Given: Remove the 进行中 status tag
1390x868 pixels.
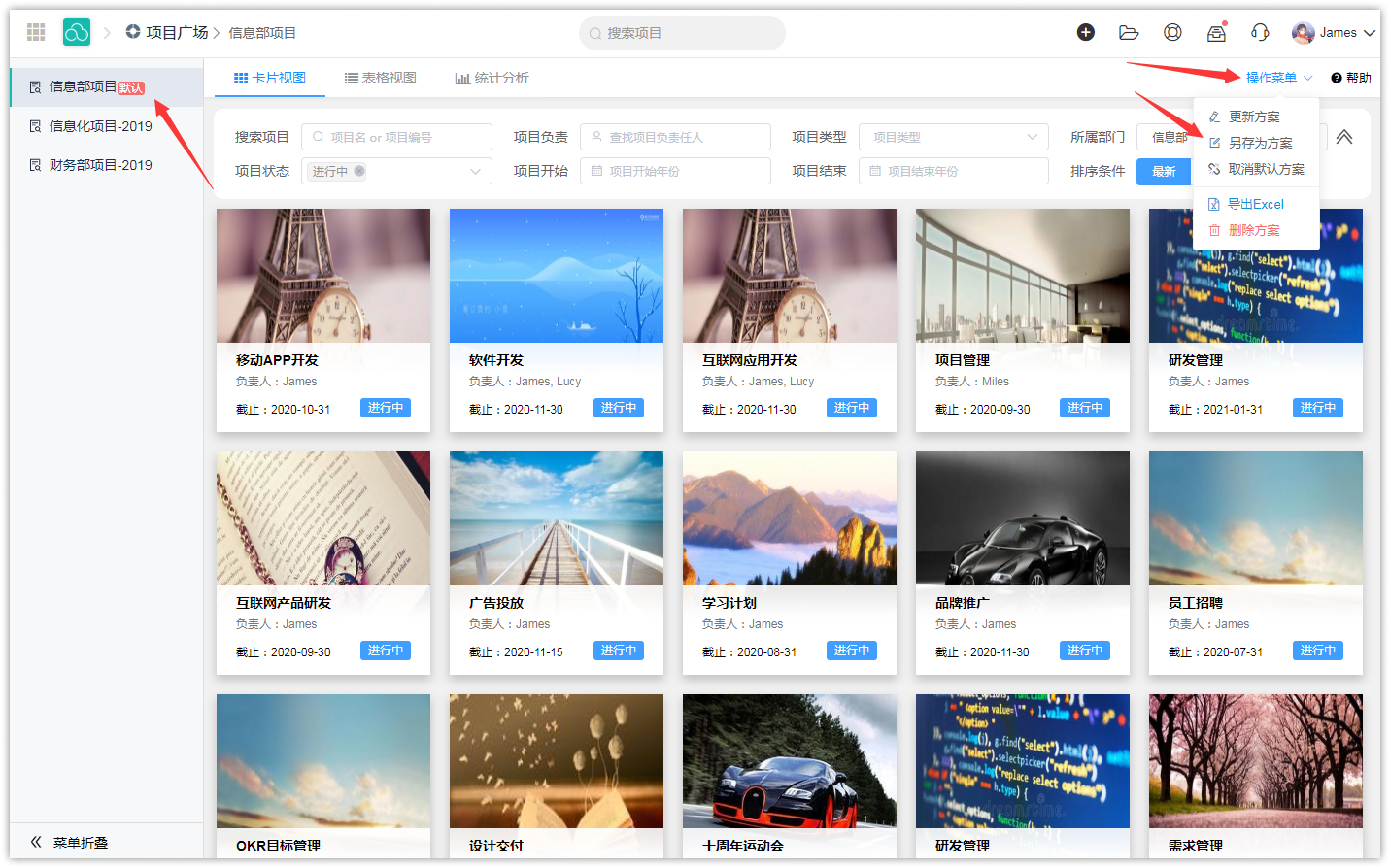Looking at the screenshot, I should (359, 171).
